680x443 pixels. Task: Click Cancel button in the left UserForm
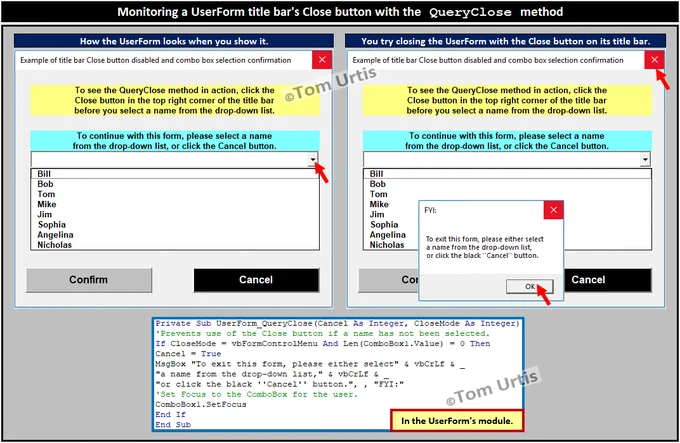[x=256, y=280]
